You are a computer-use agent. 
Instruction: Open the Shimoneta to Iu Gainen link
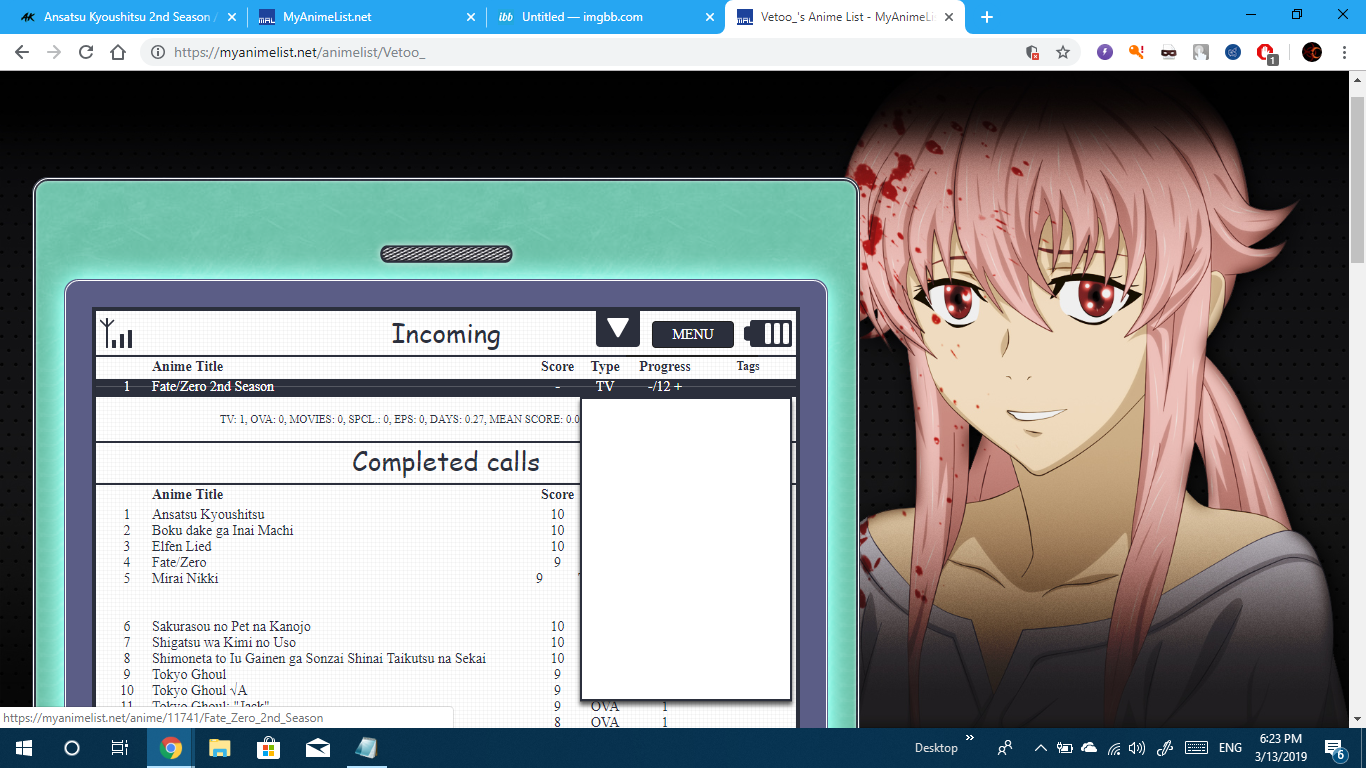(319, 658)
